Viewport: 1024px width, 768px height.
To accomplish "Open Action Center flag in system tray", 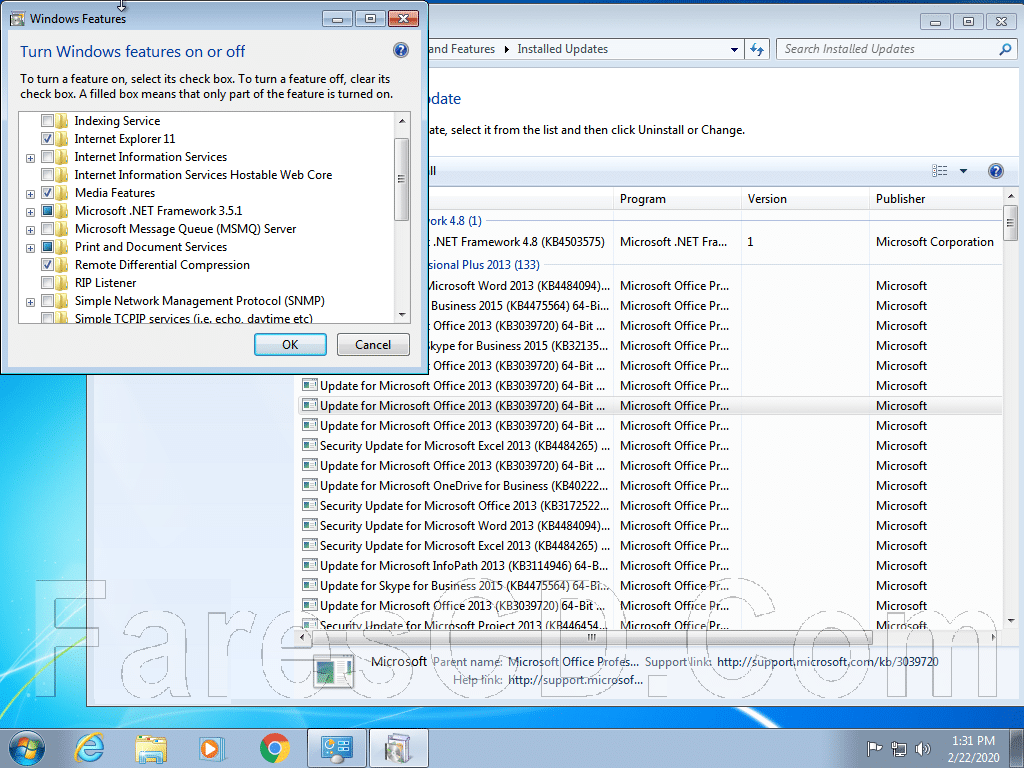I will point(874,748).
